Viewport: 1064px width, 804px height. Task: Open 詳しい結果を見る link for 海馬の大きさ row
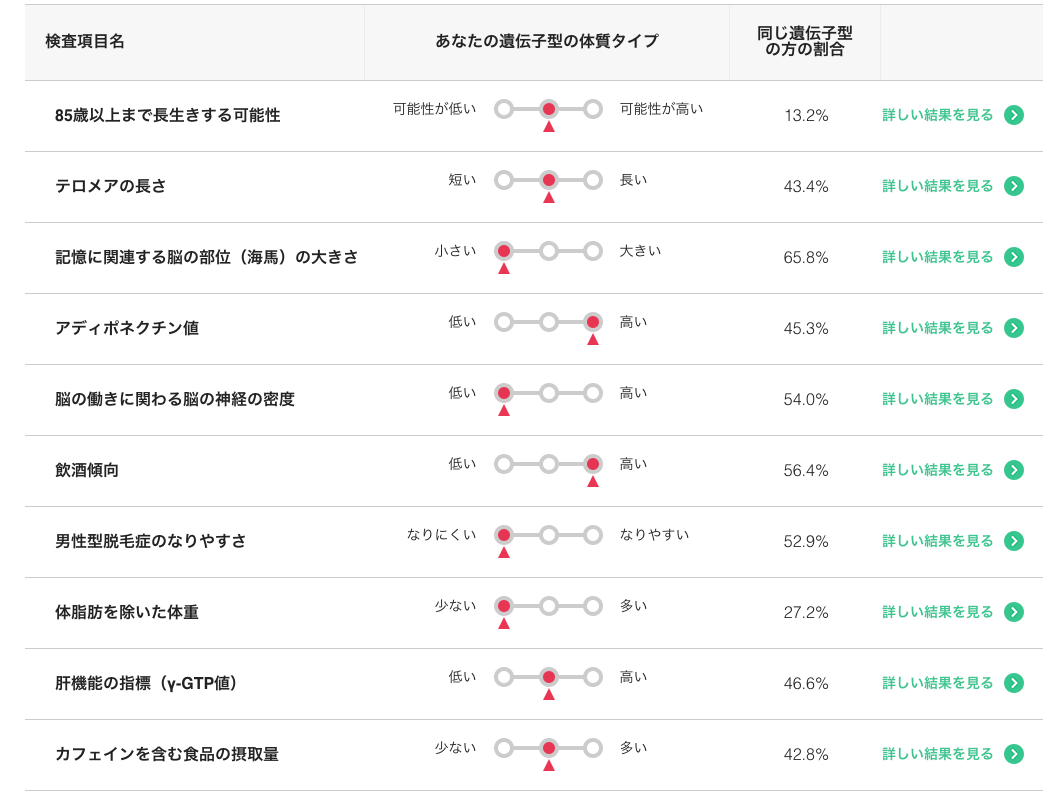[x=937, y=257]
